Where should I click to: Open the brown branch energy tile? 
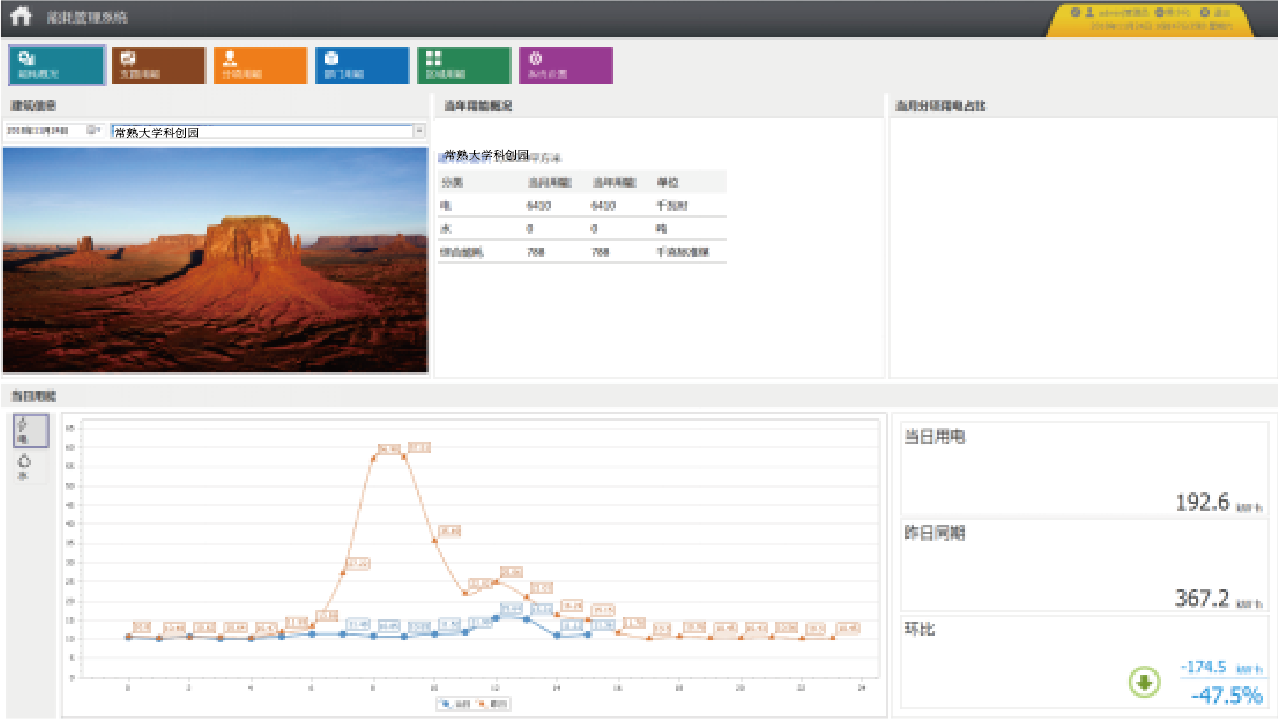158,65
